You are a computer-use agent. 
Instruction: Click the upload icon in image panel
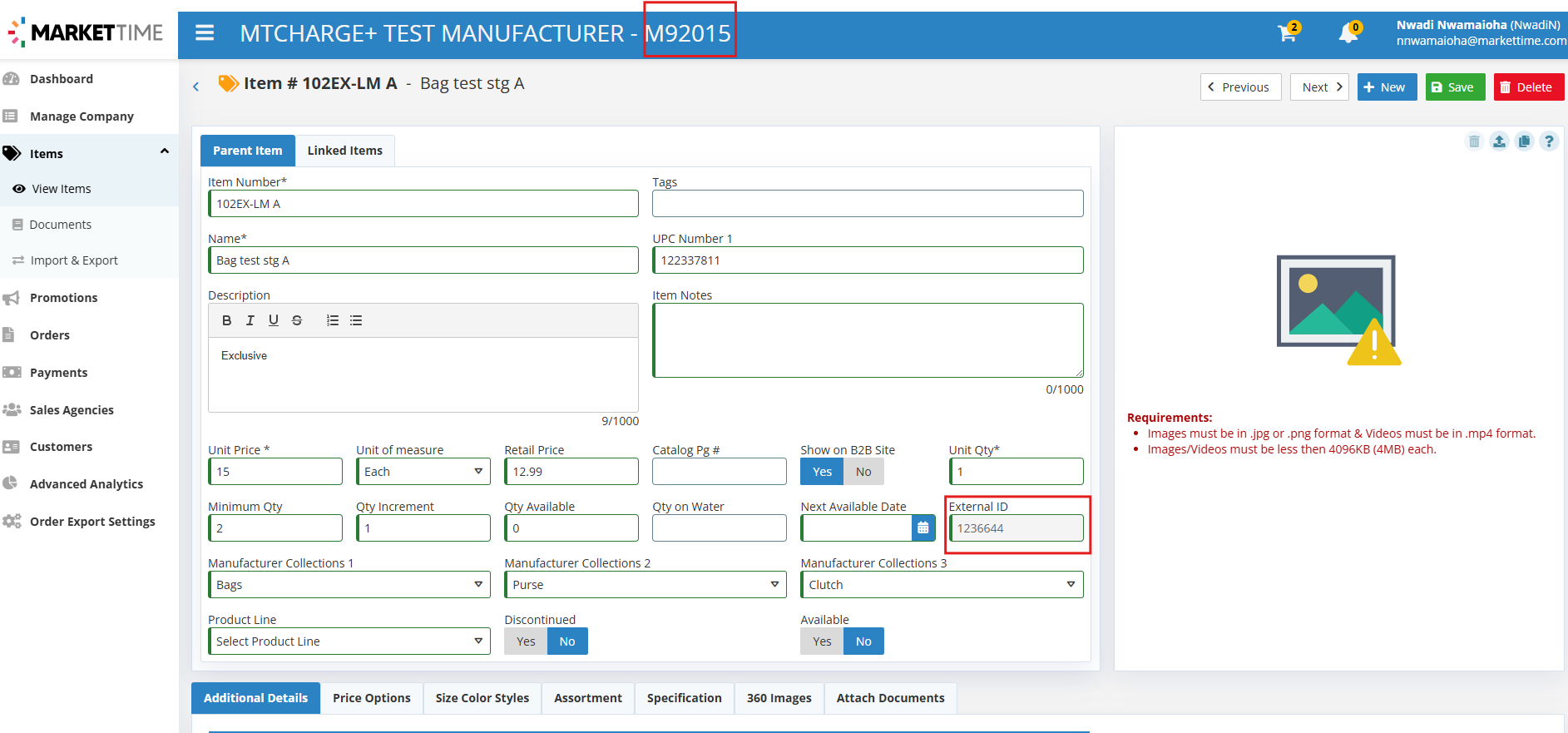[x=1499, y=141]
